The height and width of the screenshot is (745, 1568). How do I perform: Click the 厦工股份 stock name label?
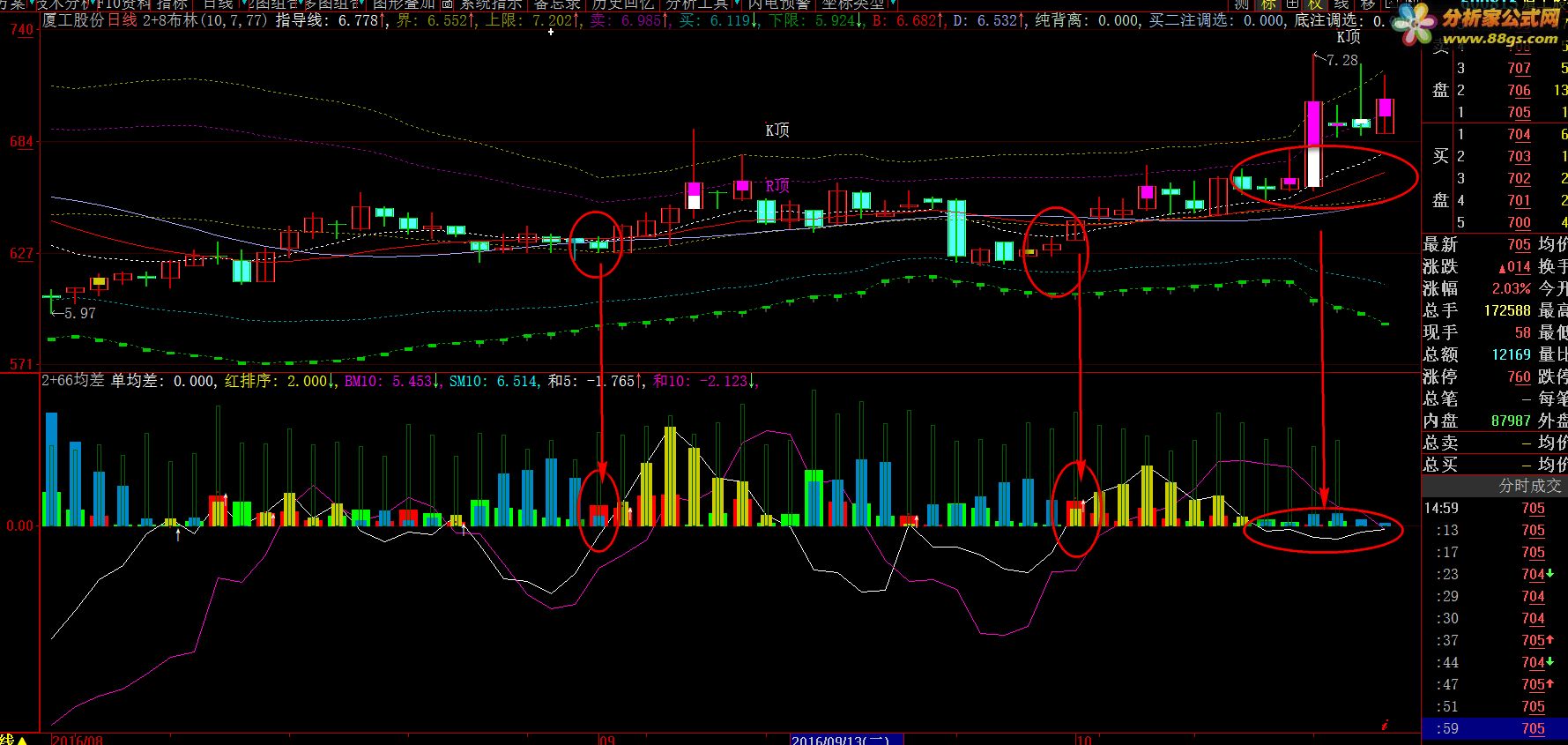[72, 19]
